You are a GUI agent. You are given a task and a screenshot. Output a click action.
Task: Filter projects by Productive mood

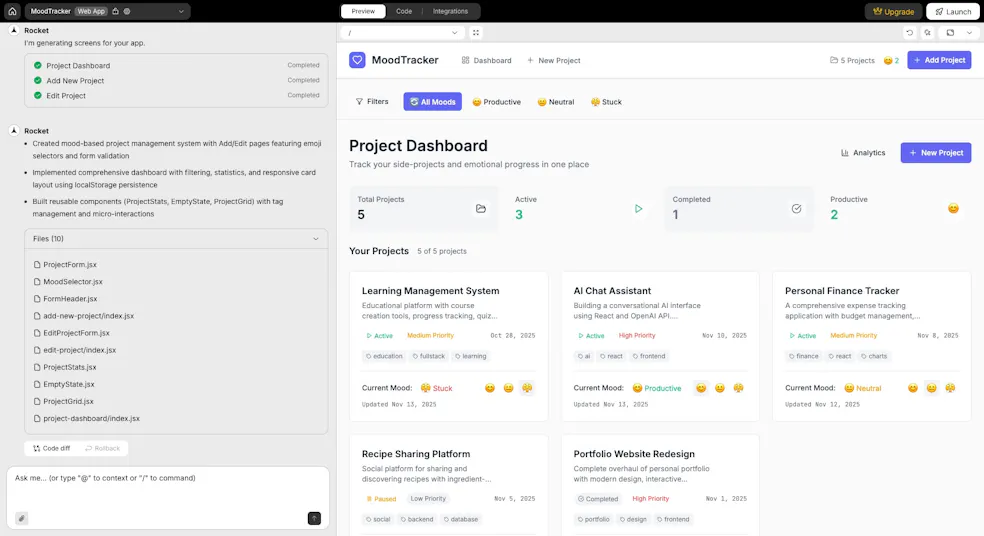(496, 102)
